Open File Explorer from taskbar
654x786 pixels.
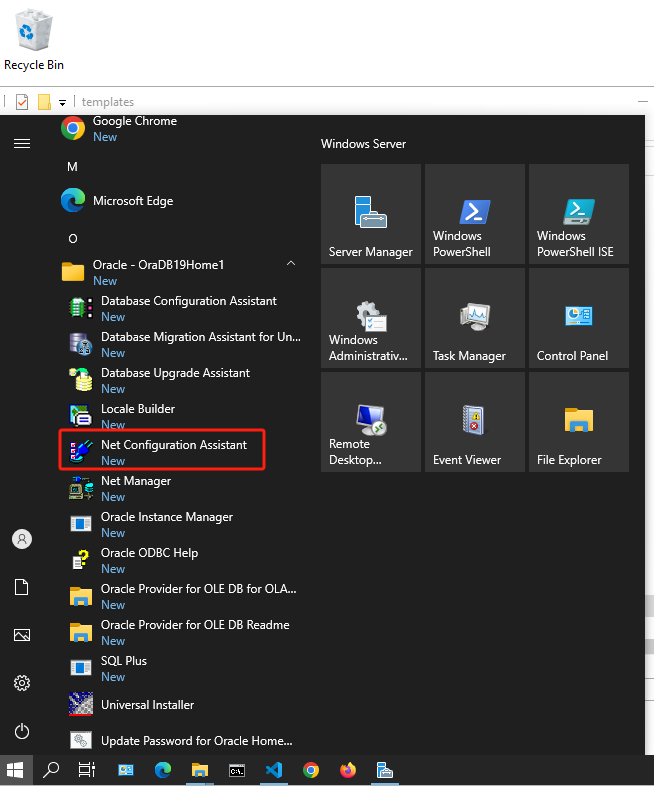(x=199, y=769)
